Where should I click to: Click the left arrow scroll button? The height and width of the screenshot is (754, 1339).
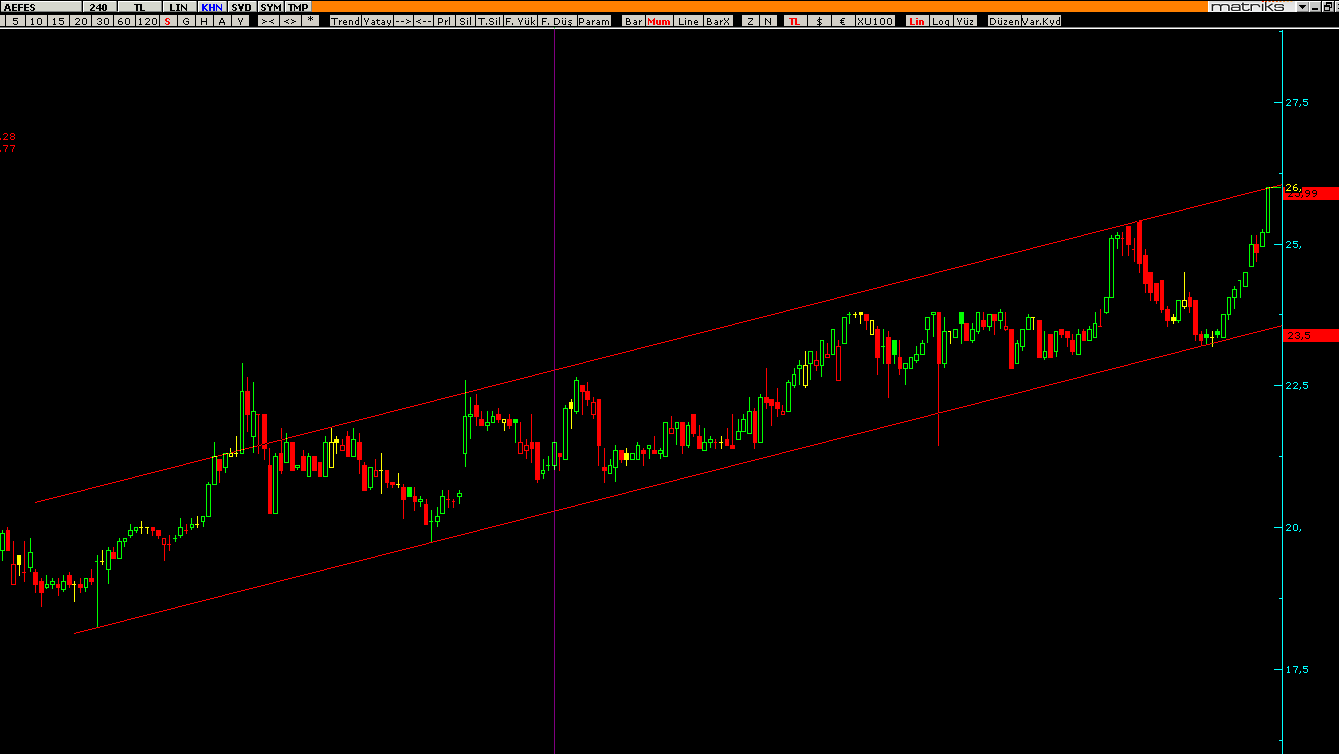pyautogui.click(x=423, y=21)
